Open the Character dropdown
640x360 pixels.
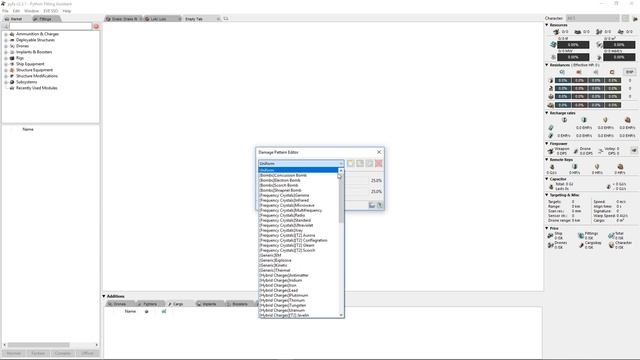pos(592,18)
